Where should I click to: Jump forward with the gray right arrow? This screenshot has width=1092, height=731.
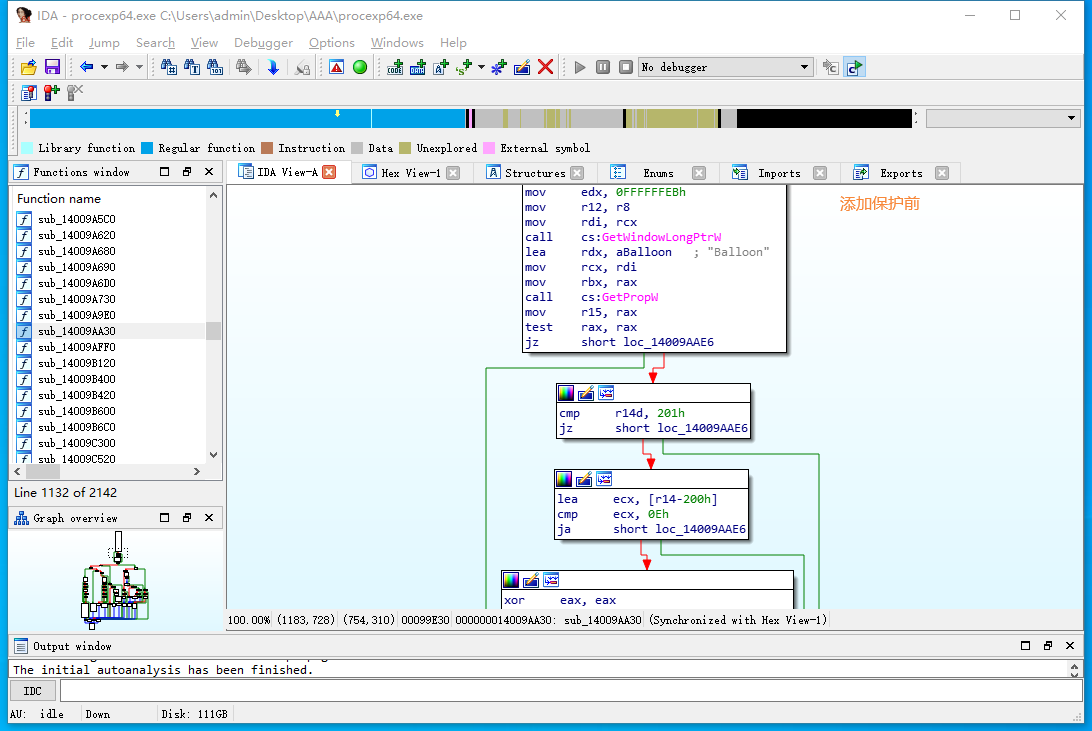(122, 68)
